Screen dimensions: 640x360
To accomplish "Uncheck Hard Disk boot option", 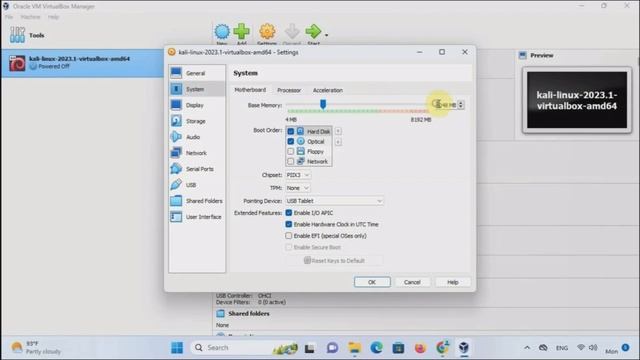I will click(x=291, y=131).
